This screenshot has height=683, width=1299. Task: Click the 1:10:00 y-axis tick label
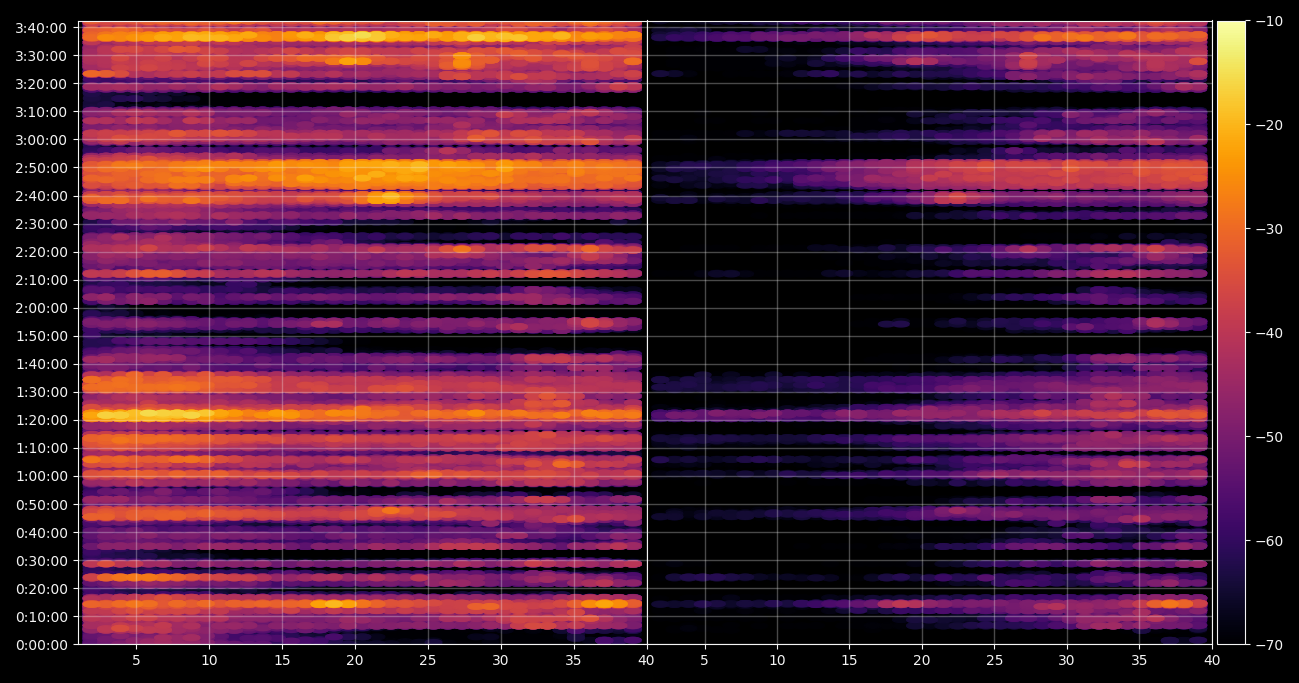[x=41, y=447]
